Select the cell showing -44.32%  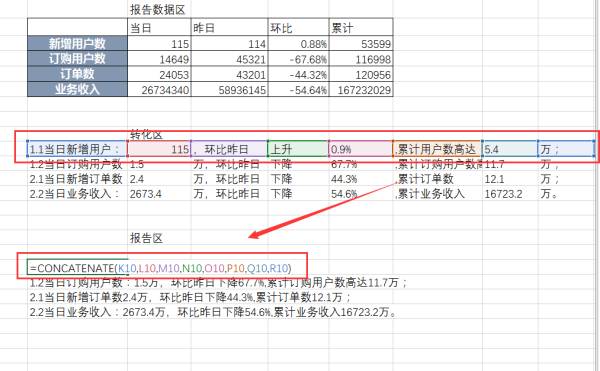click(x=298, y=75)
